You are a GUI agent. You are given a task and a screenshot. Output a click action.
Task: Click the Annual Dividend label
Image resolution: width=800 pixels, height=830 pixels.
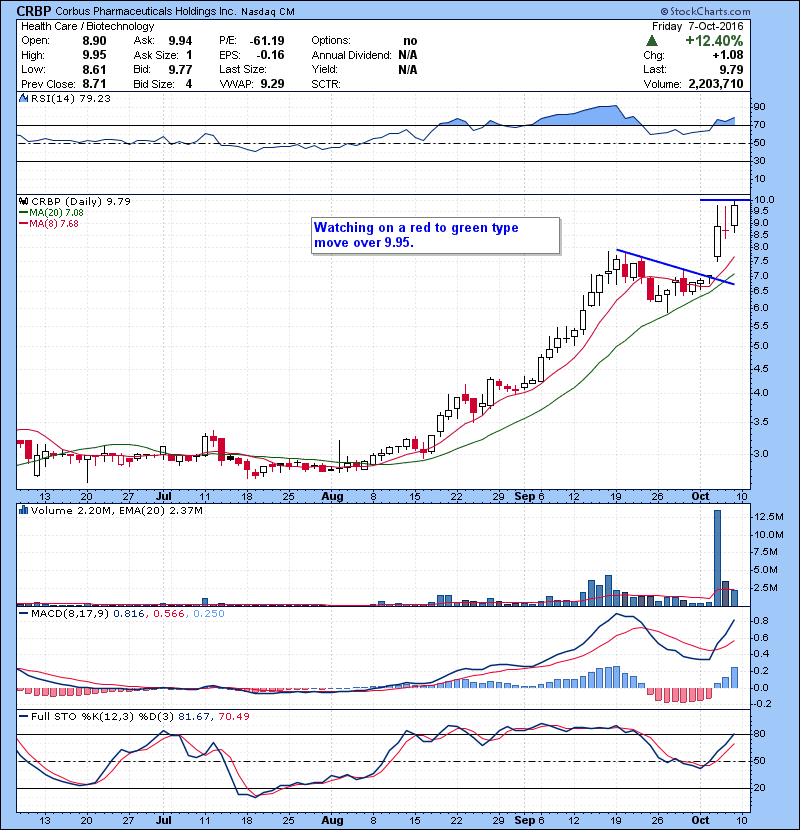(x=352, y=55)
